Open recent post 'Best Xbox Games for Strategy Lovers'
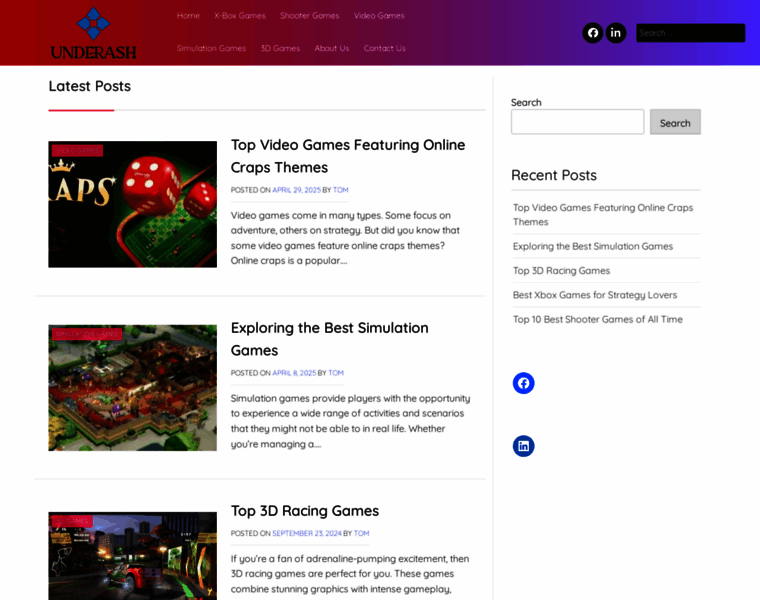760x600 pixels. (595, 295)
